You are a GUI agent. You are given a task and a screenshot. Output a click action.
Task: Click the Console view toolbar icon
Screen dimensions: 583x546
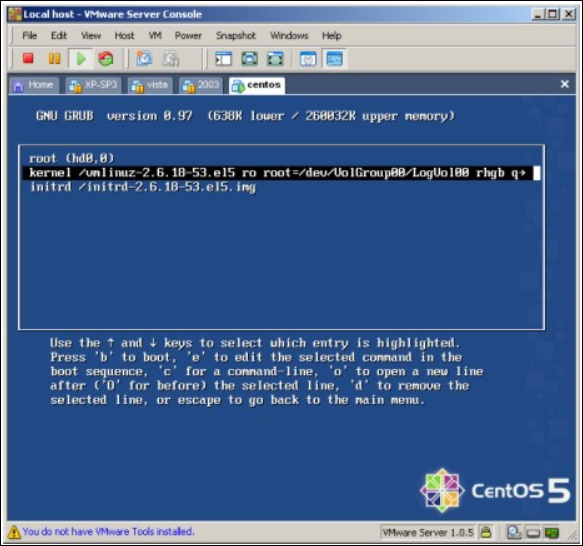tap(335, 59)
